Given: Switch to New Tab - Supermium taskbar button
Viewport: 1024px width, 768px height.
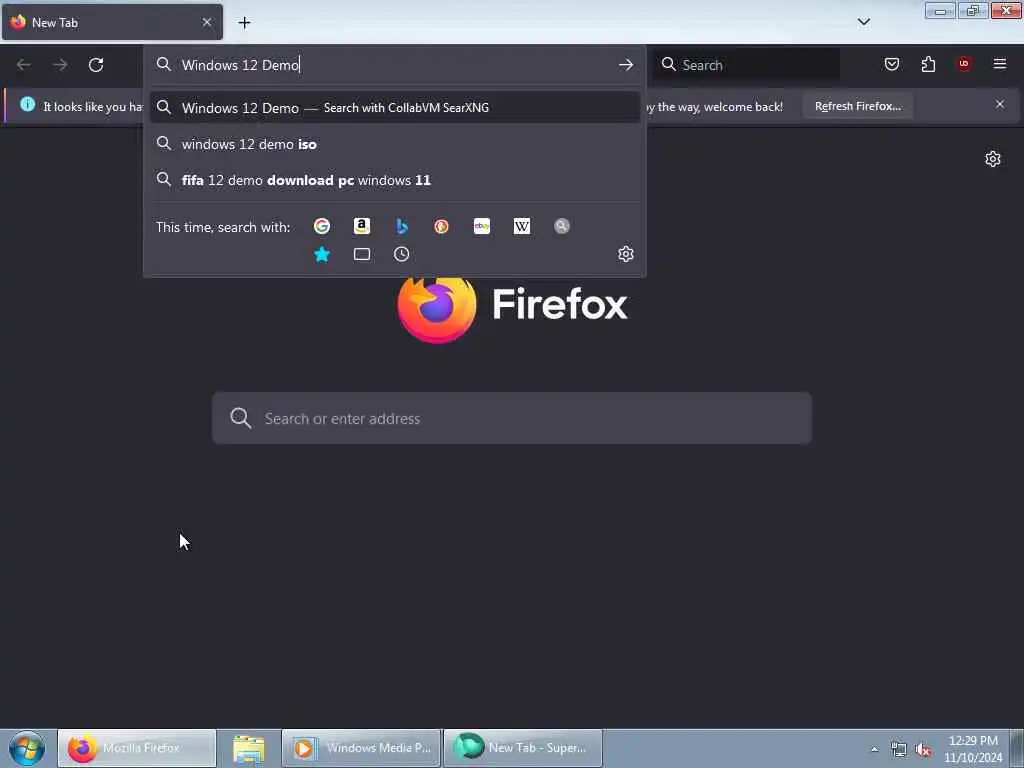Looking at the screenshot, I should pyautogui.click(x=523, y=748).
